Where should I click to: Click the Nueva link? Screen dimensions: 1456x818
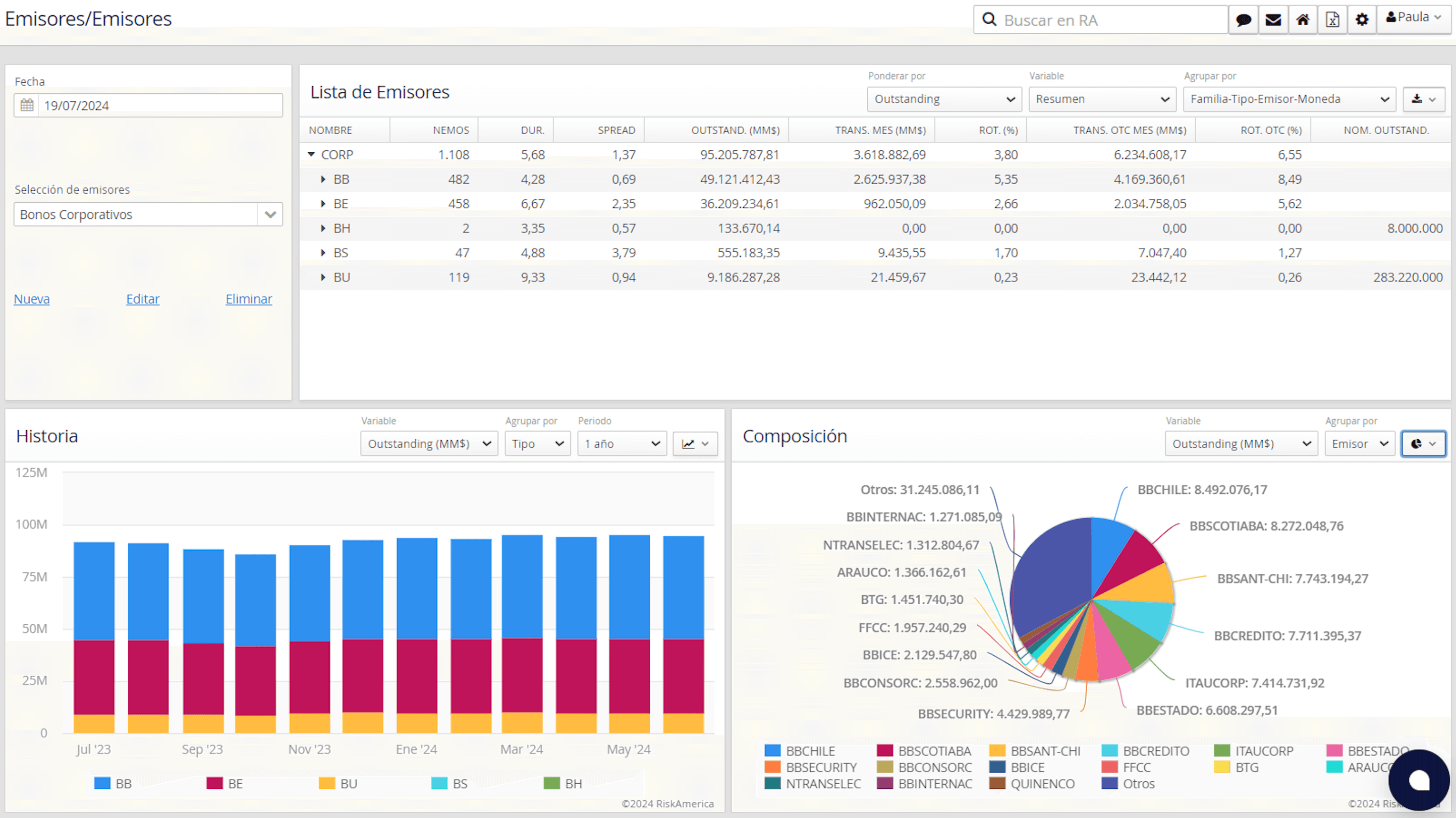(x=32, y=299)
